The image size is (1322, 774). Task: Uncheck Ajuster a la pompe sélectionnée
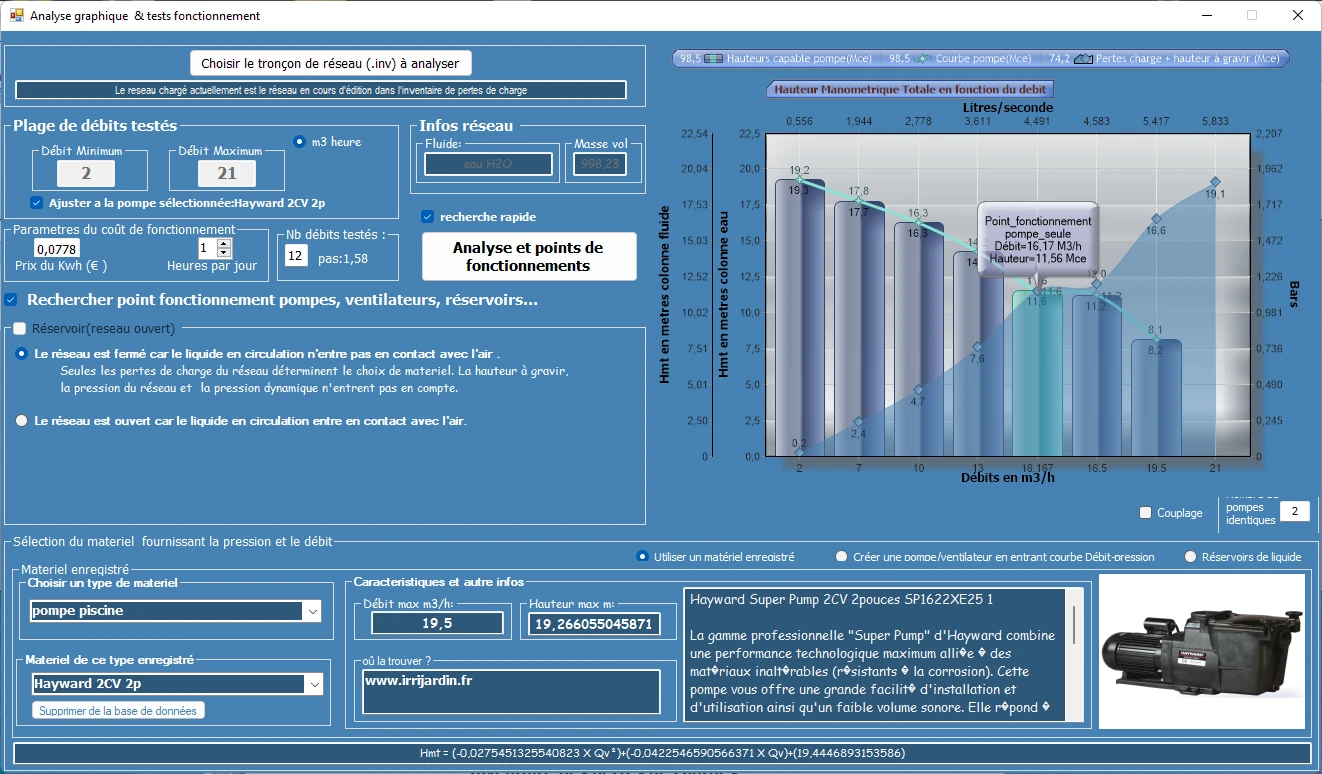37,202
